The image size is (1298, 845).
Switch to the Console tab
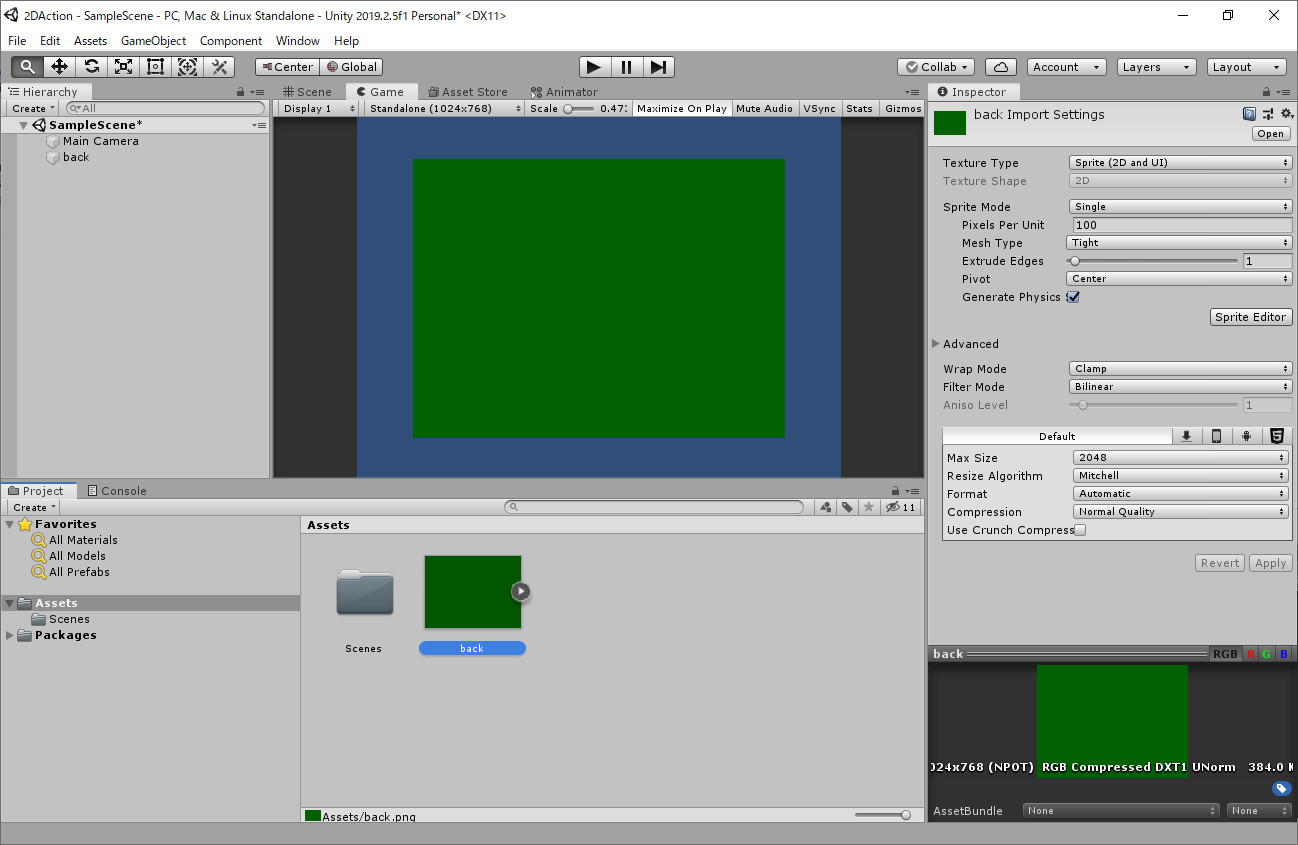tap(117, 491)
